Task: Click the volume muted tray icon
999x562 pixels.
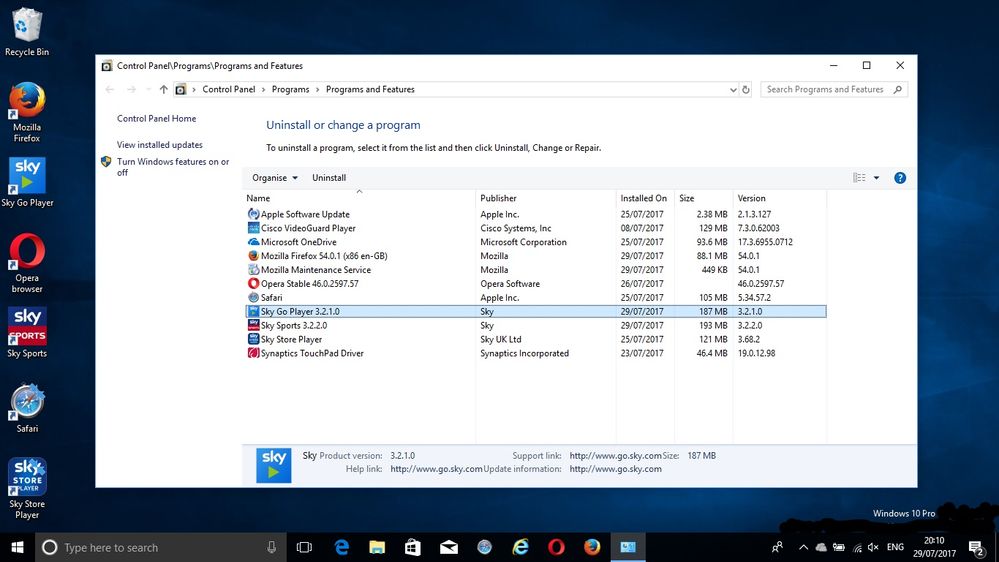Action: [x=873, y=547]
